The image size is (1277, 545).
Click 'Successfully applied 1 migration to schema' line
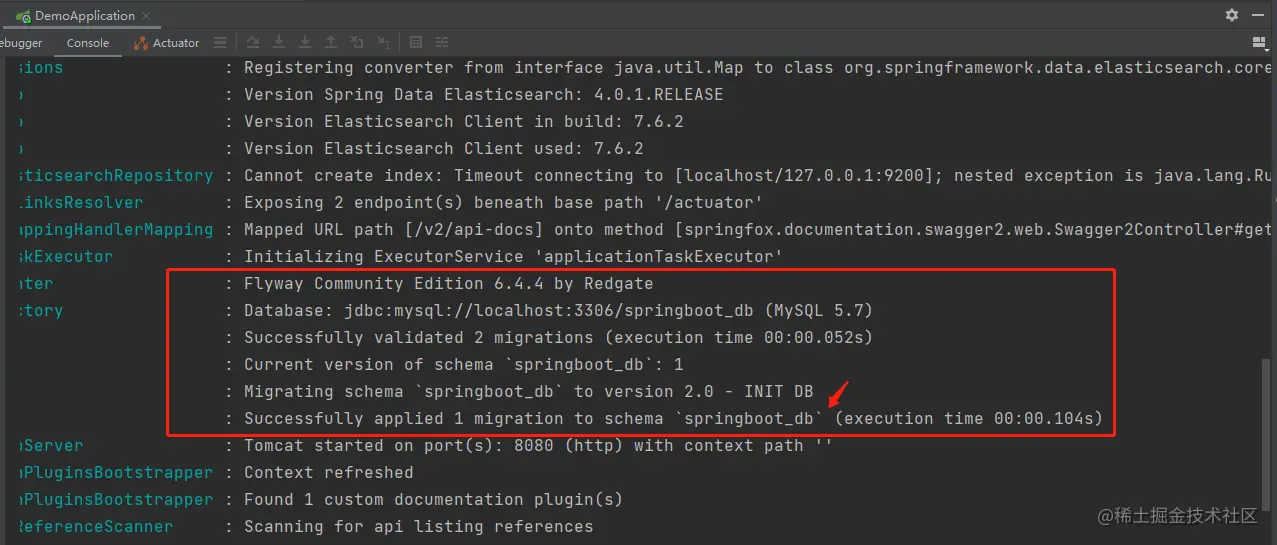click(x=673, y=419)
